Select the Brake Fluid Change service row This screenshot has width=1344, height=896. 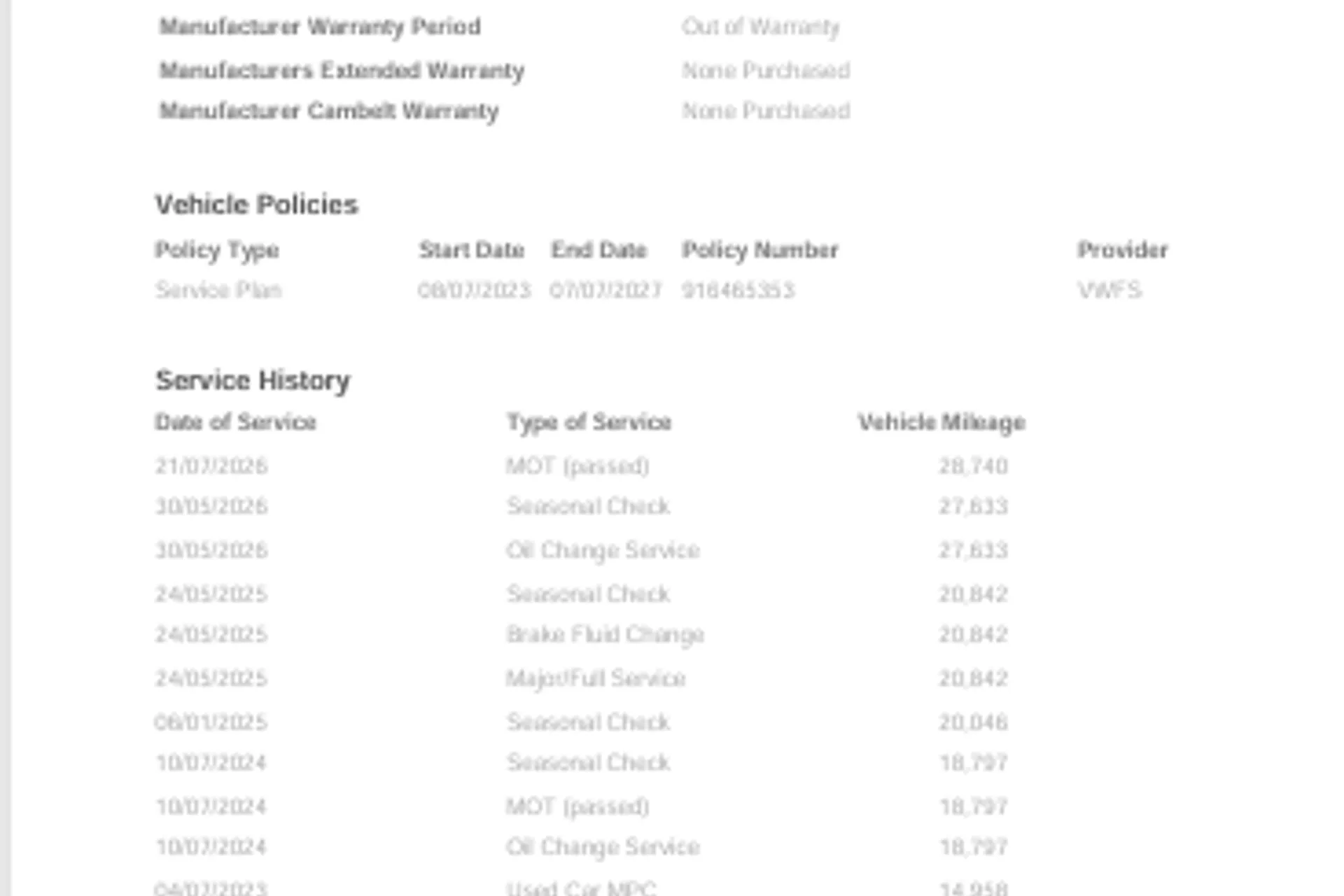point(582,634)
